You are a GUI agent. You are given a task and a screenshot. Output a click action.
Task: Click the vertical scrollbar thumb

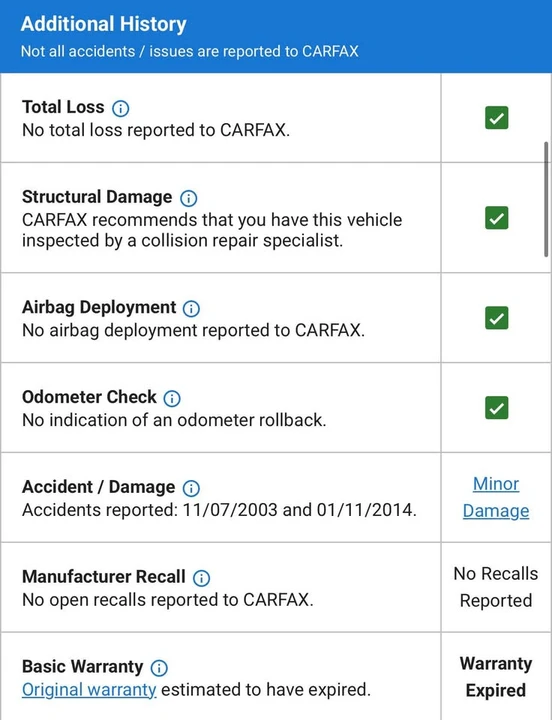point(546,199)
